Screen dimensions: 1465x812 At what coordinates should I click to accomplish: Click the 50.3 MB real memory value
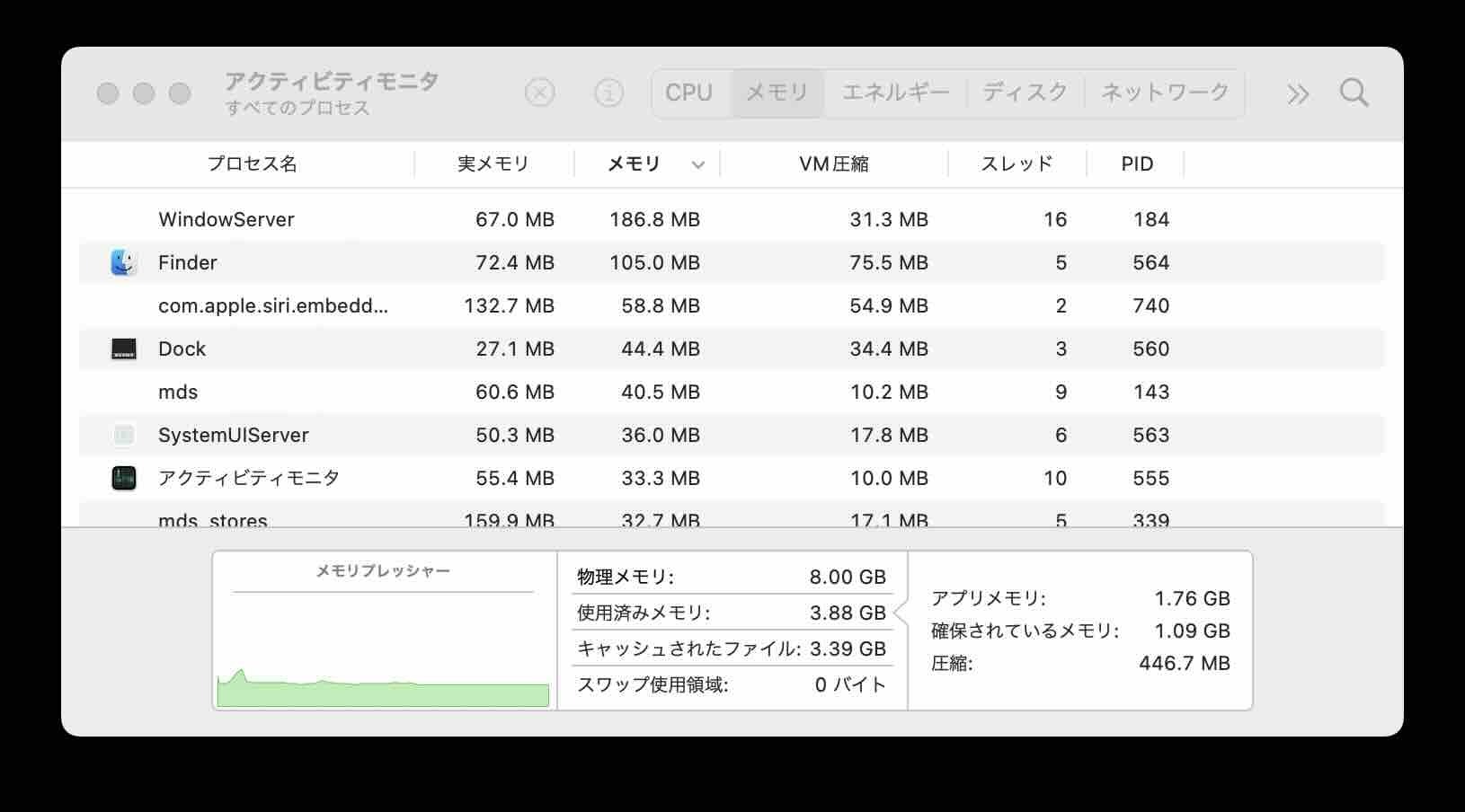click(515, 435)
